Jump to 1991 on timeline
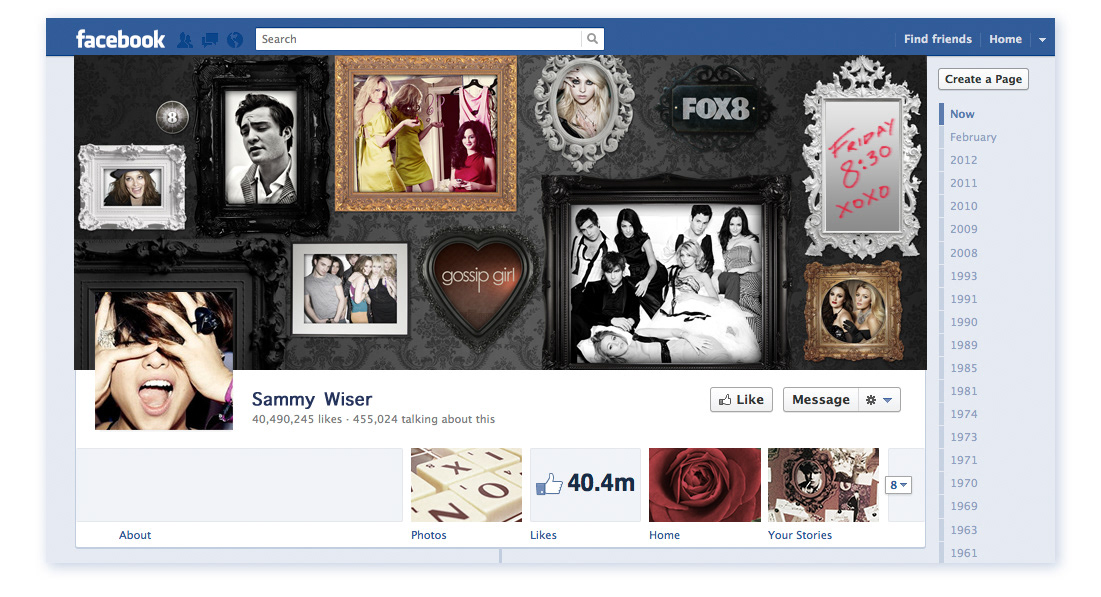This screenshot has width=1101, height=597. click(963, 299)
